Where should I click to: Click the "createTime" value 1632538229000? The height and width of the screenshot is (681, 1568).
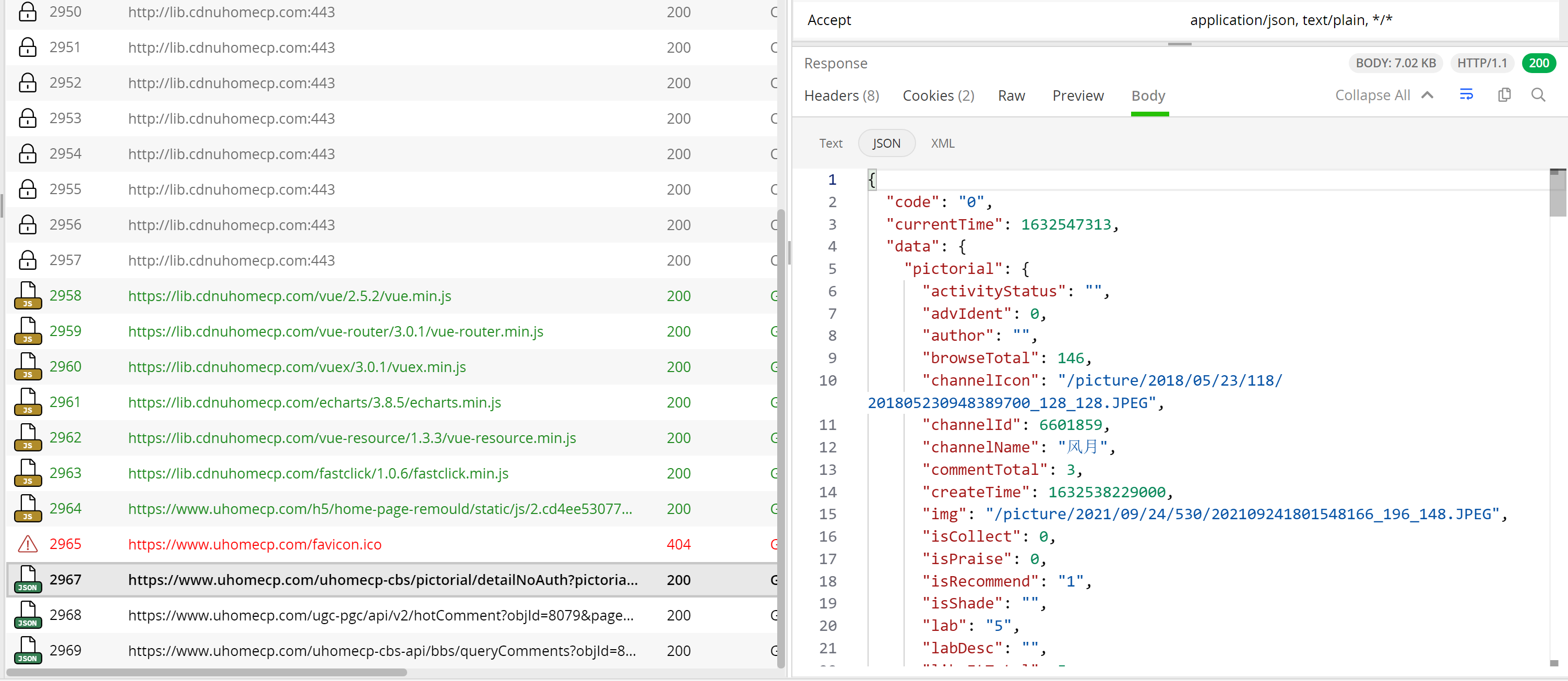tap(1107, 492)
